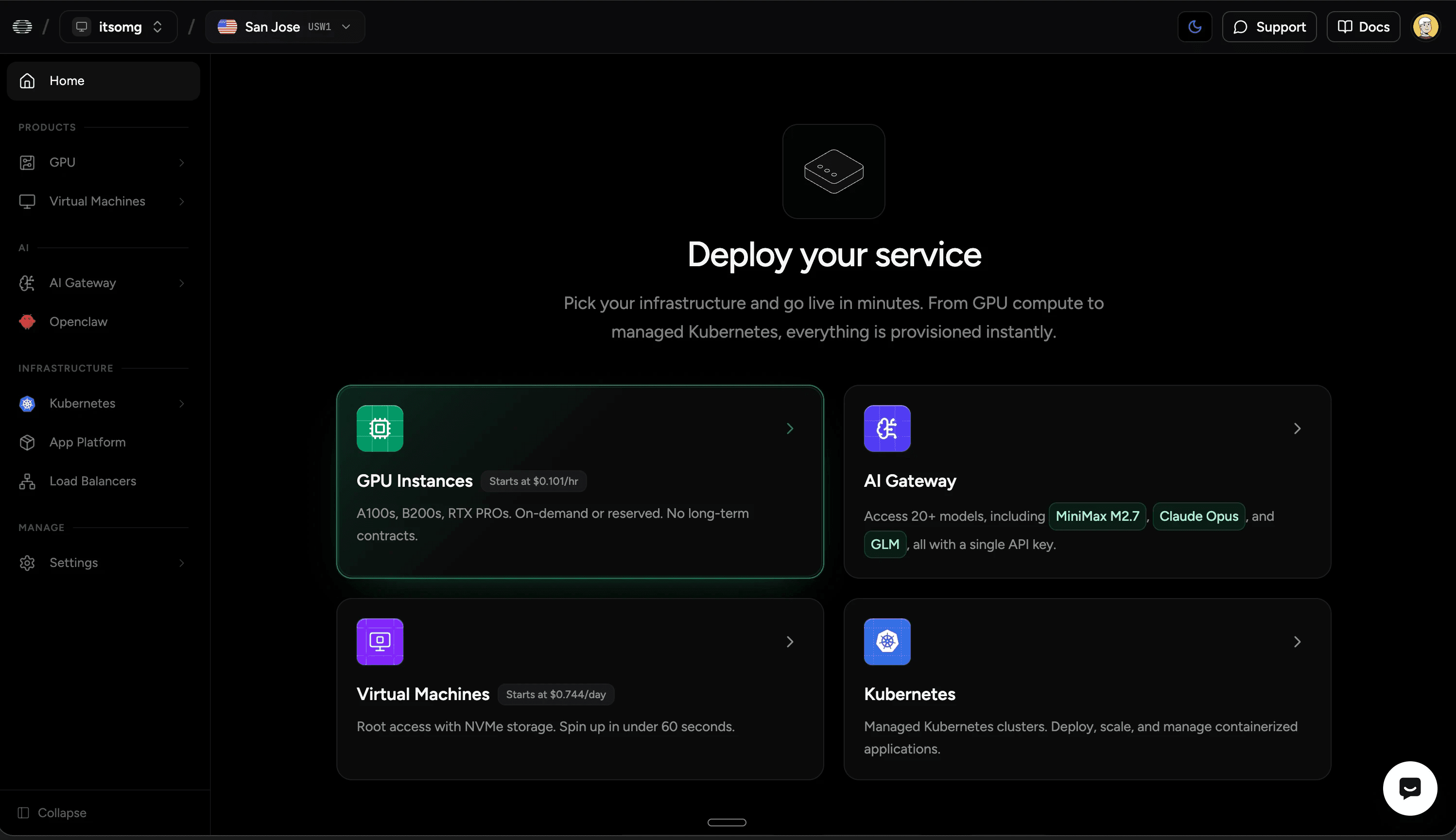Click the user avatar in top right
Image resolution: width=1456 pixels, height=840 pixels.
pyautogui.click(x=1425, y=27)
